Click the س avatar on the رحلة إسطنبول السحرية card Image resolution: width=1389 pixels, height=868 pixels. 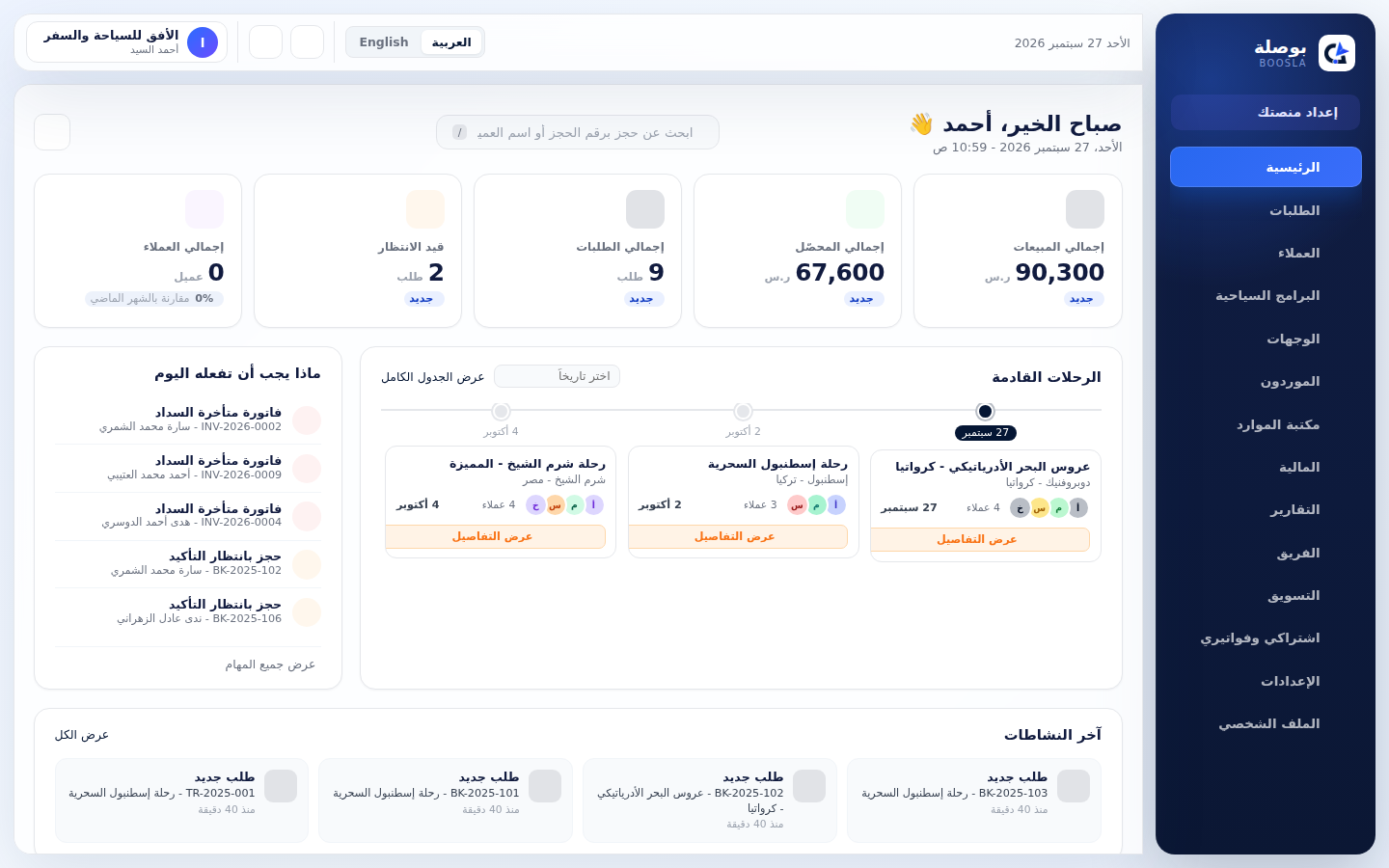(x=797, y=504)
